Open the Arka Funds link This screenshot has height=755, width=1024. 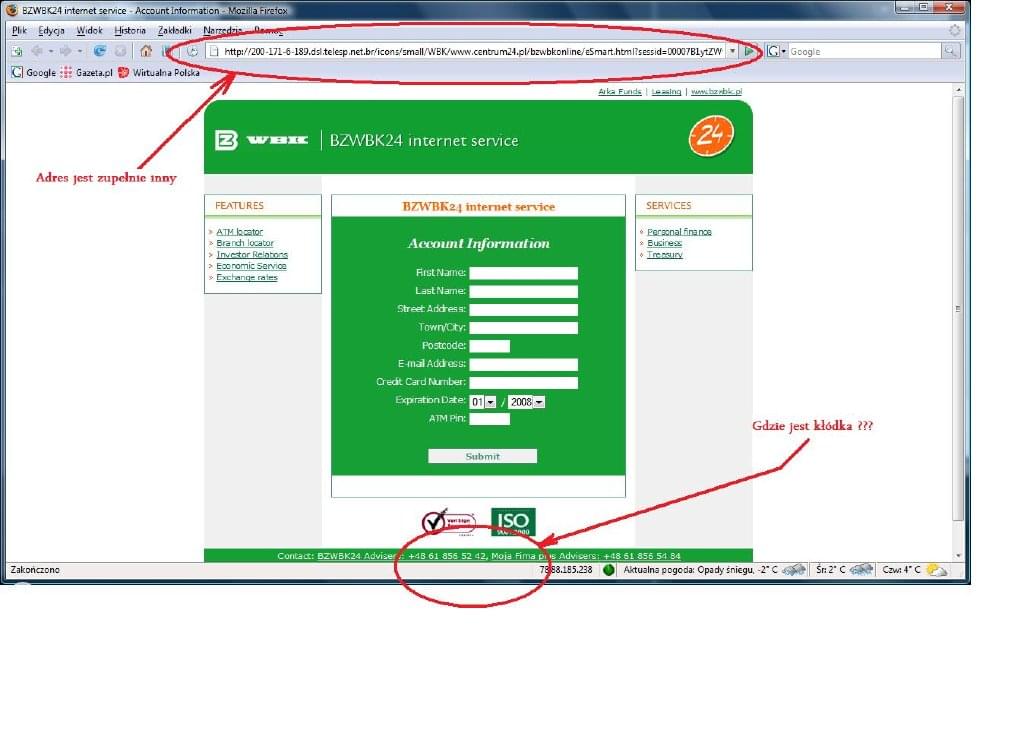coord(620,91)
